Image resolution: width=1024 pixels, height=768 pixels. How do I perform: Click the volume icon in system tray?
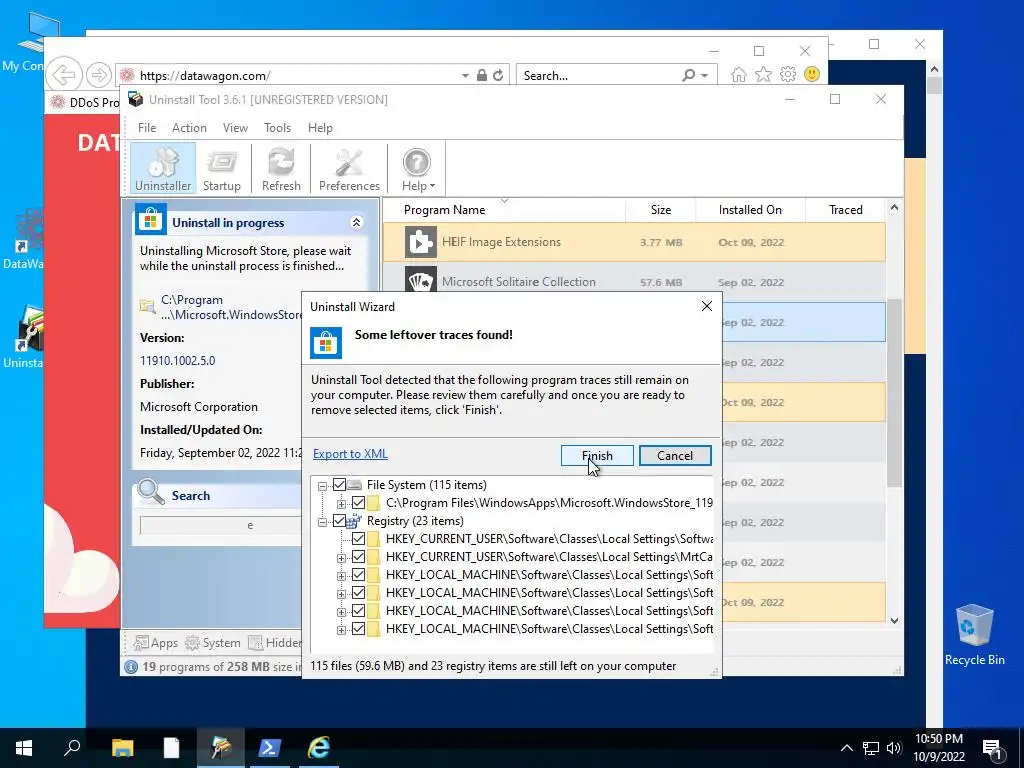pyautogui.click(x=894, y=748)
